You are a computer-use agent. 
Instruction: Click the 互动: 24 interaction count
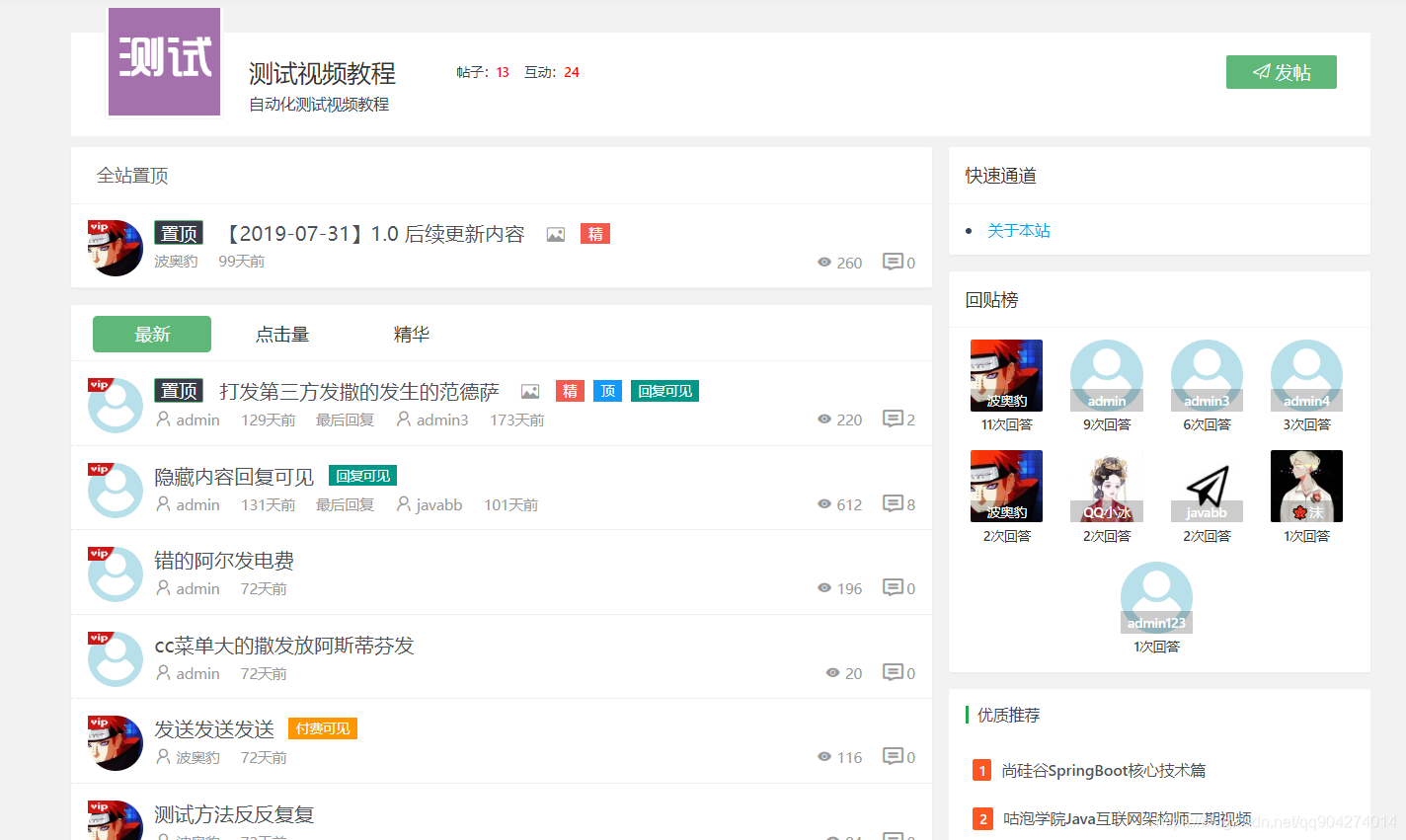[551, 72]
